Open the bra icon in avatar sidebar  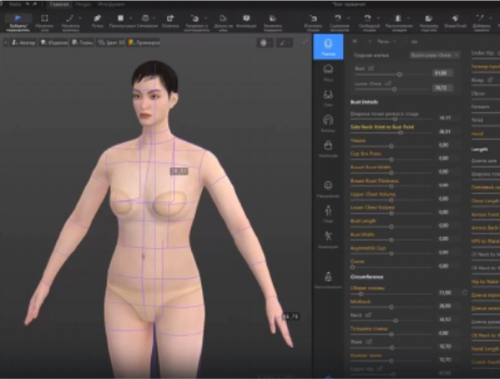point(328,98)
